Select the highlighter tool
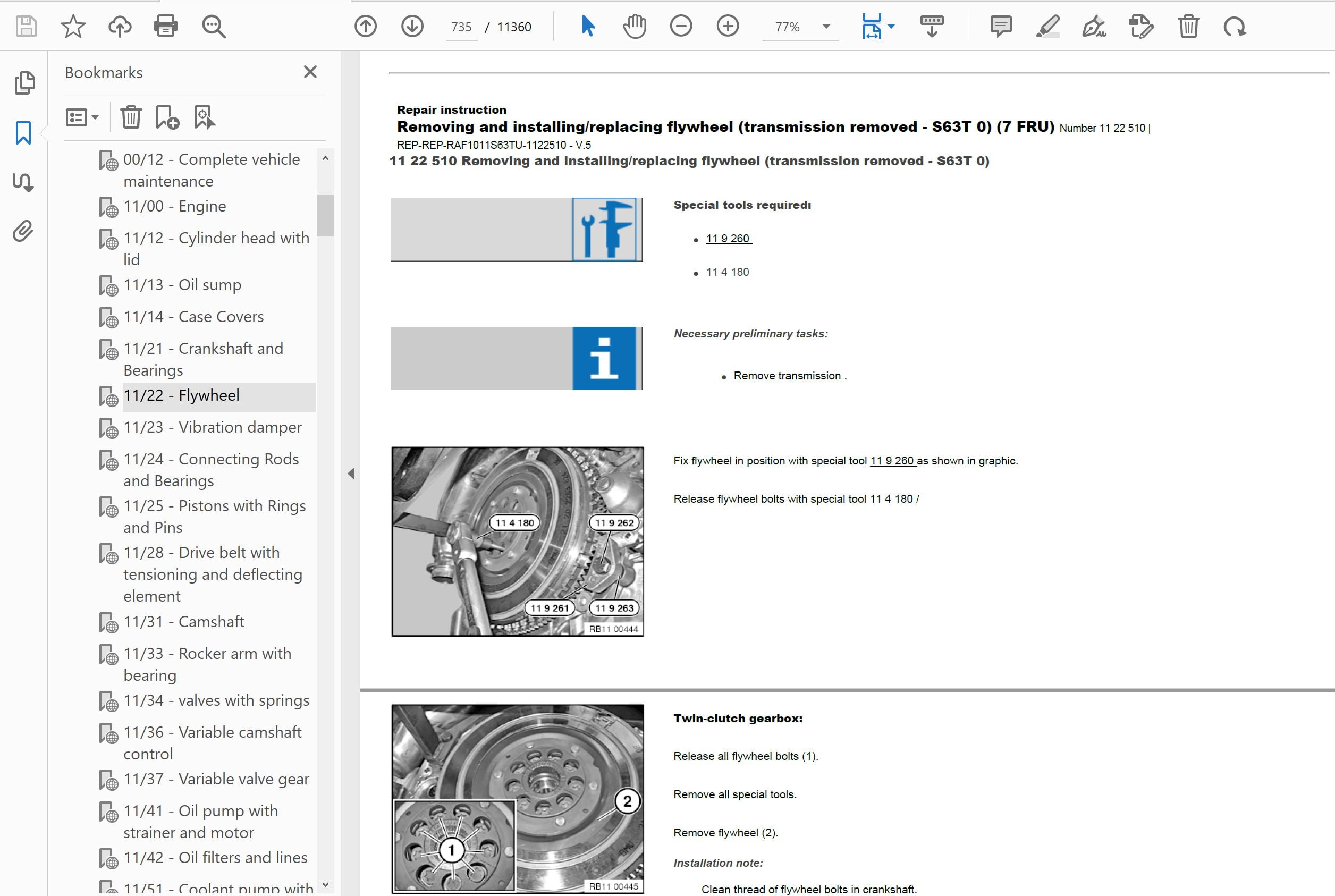The width and height of the screenshot is (1335, 896). [x=1047, y=26]
